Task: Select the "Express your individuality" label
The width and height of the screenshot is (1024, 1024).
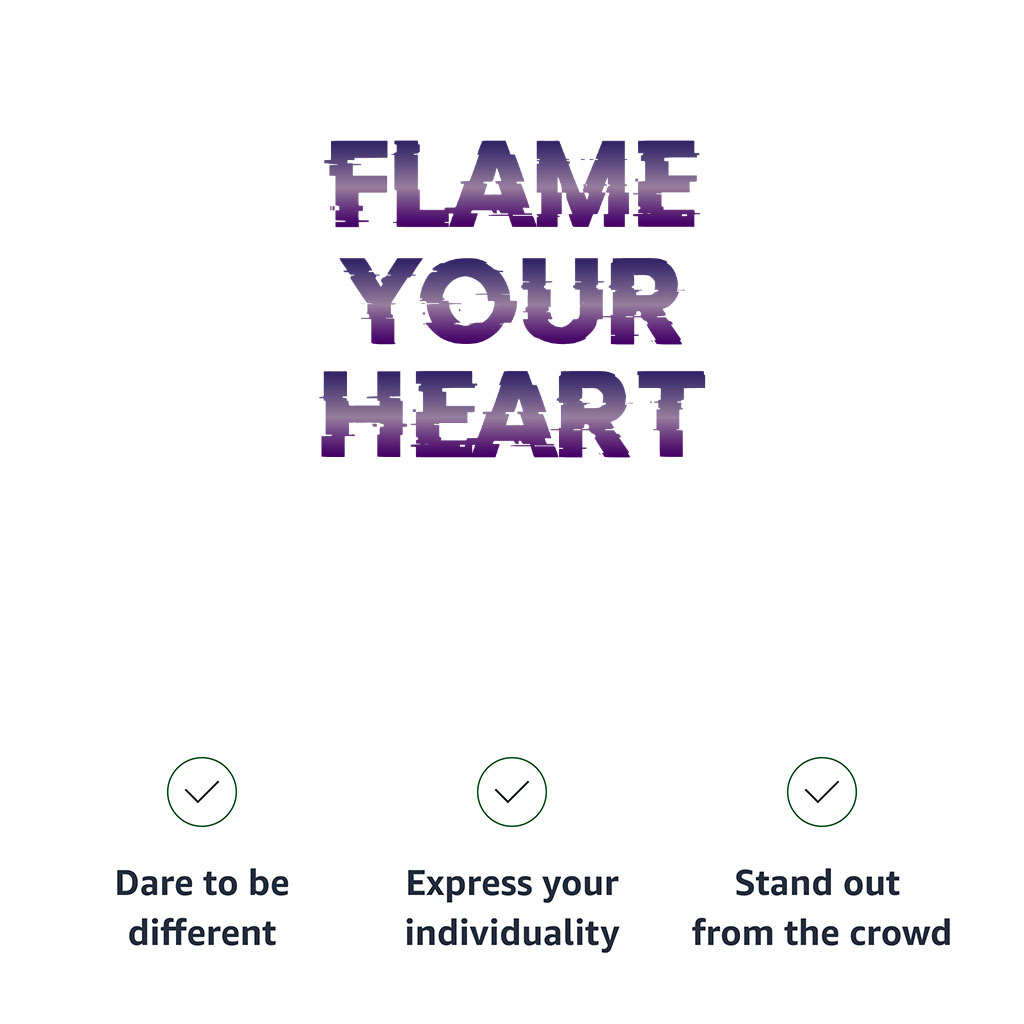Action: [512, 908]
